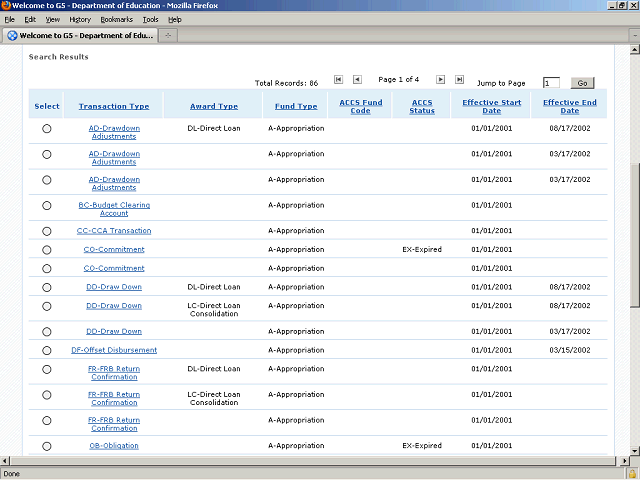Open a new browser tab
Screen dimensions: 640x480
coord(168,35)
